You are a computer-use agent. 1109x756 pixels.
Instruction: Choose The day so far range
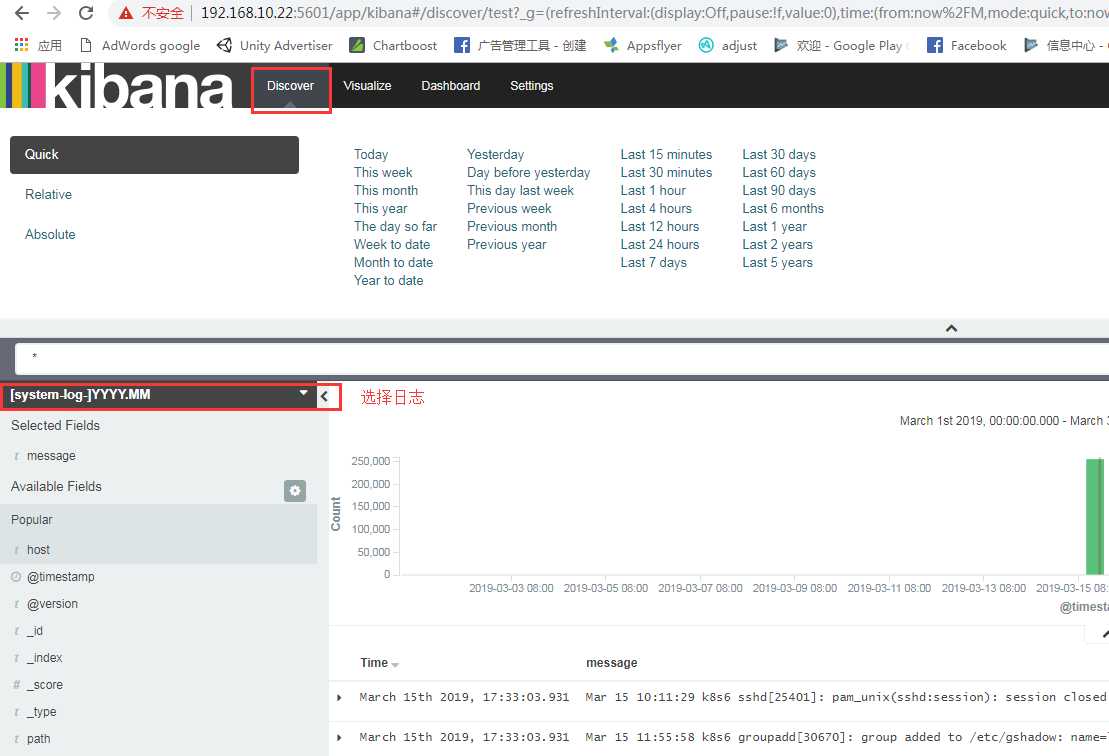point(395,226)
